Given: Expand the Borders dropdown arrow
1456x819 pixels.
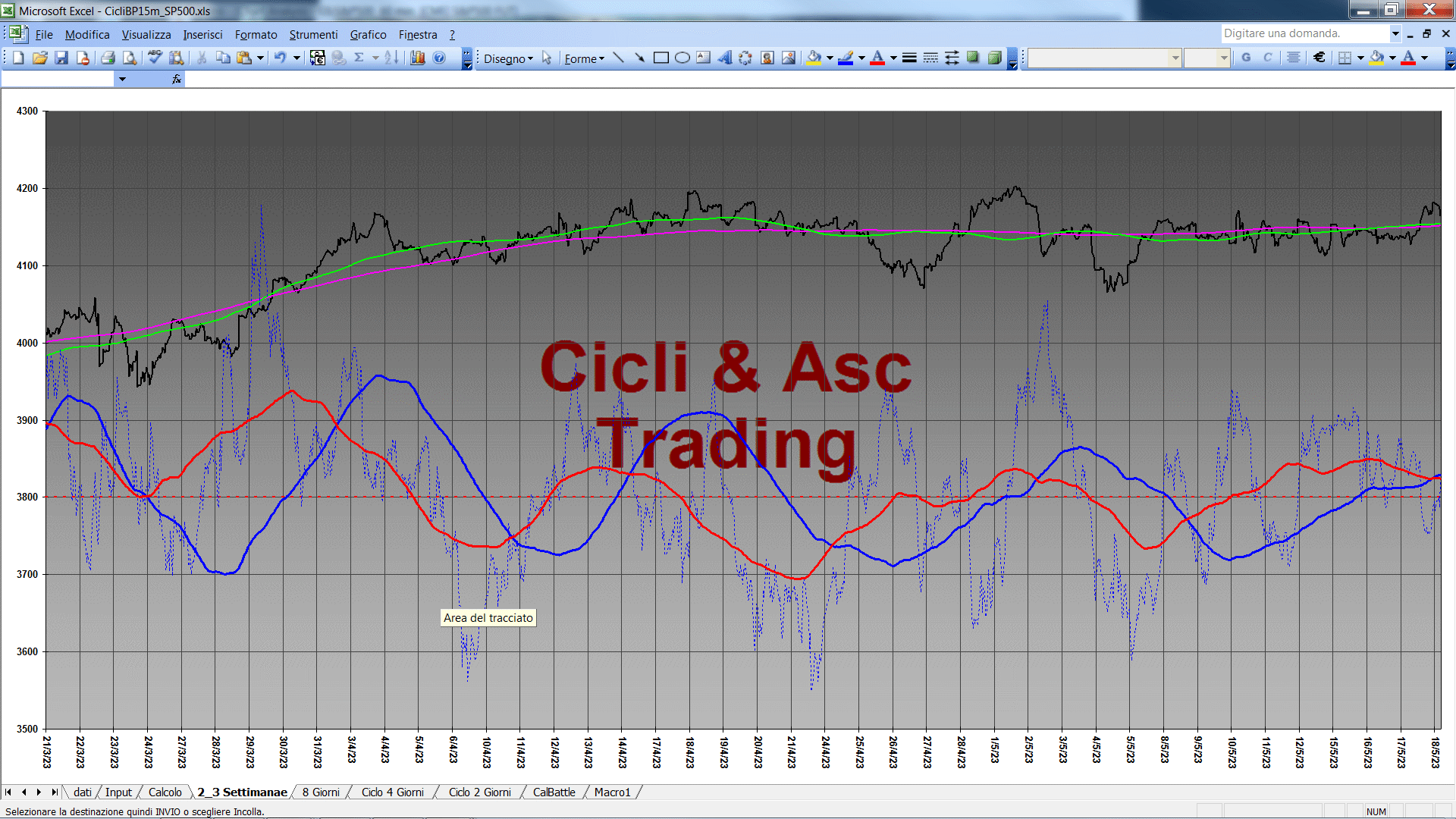Looking at the screenshot, I should [1360, 58].
